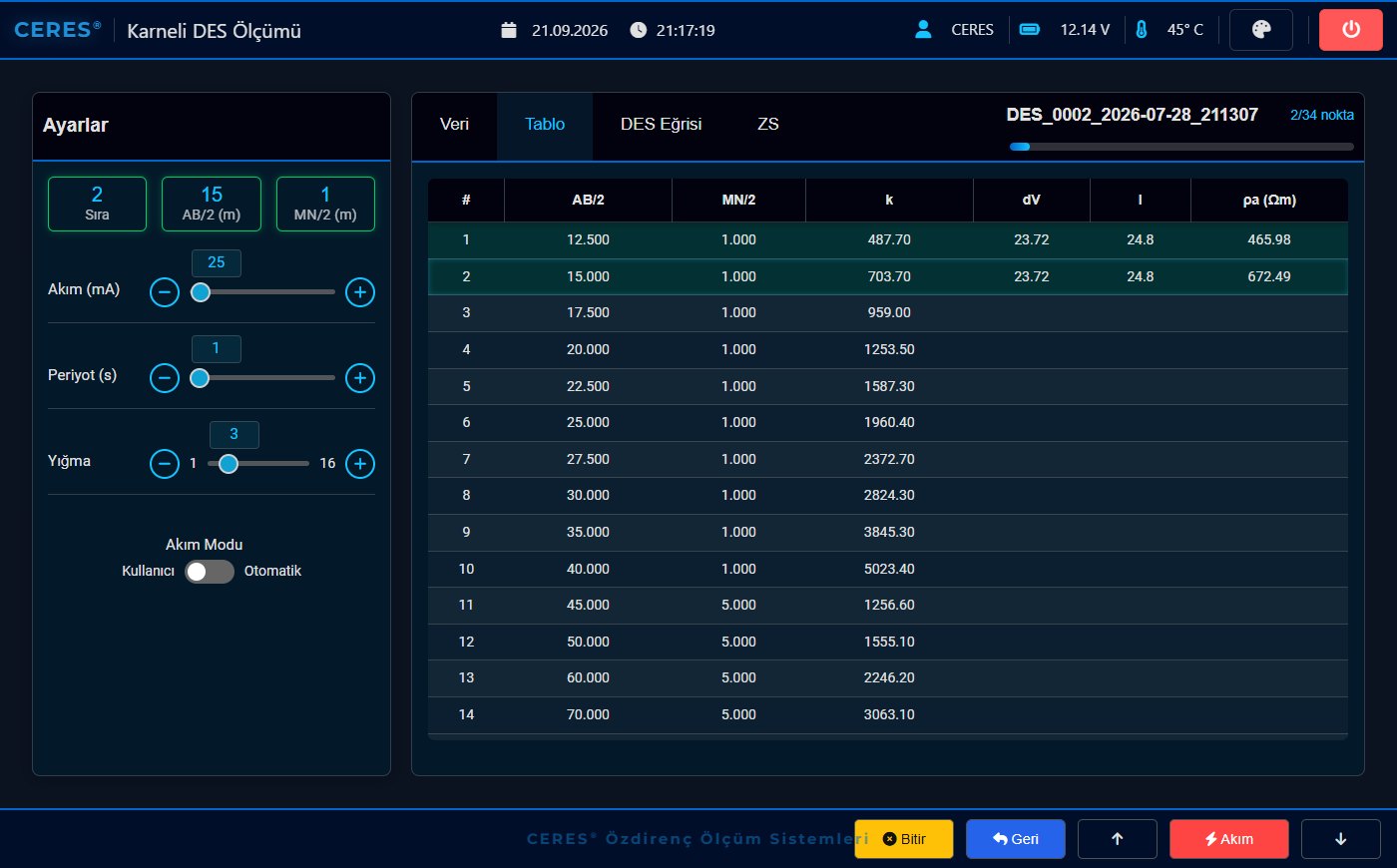Decrease Periyot (s) with the minus button

tap(165, 378)
